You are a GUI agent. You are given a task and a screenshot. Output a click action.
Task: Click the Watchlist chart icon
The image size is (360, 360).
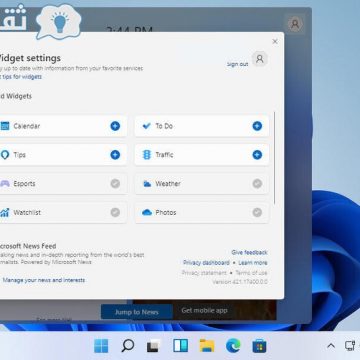point(4,212)
